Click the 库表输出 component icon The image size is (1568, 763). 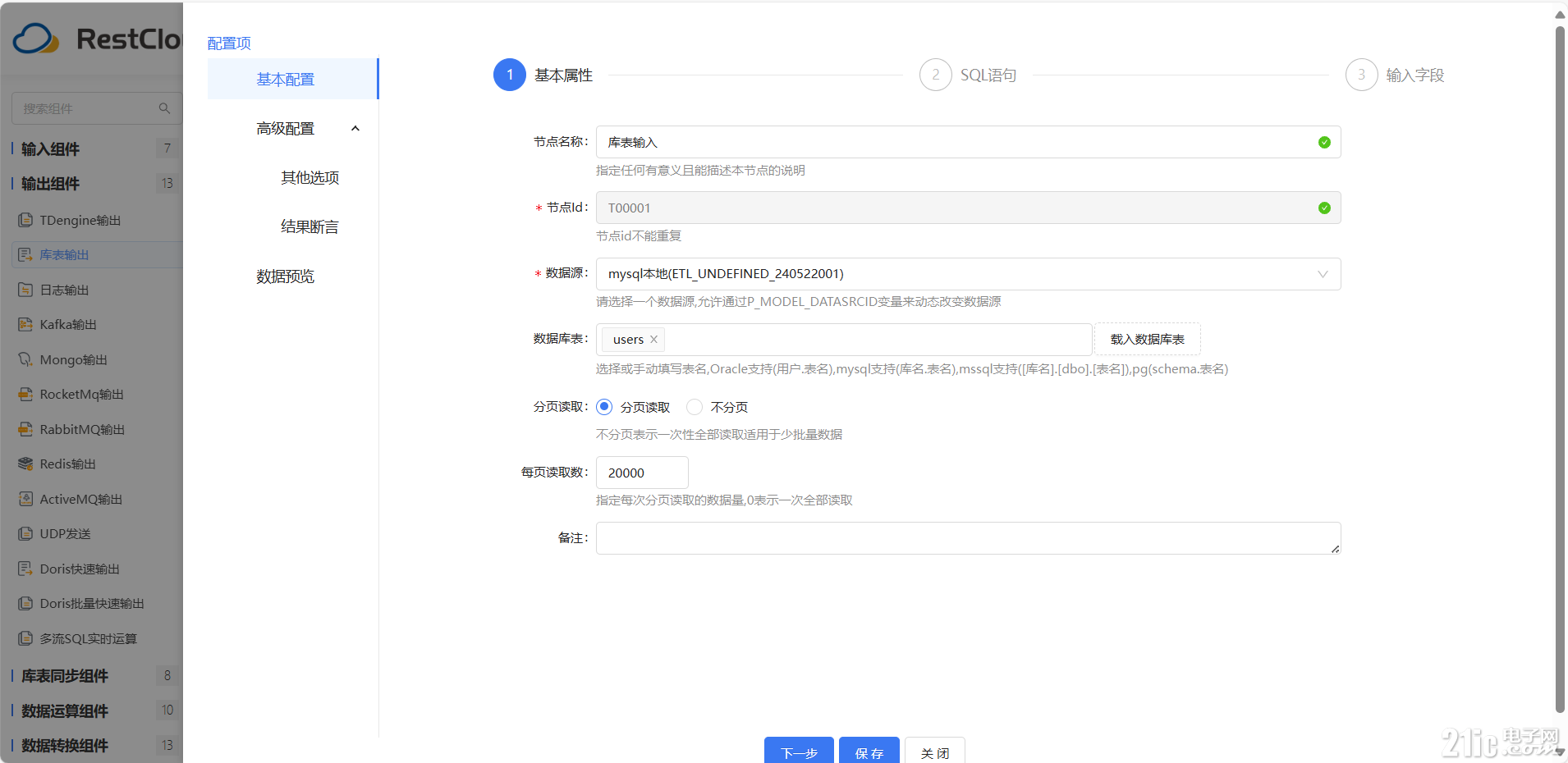[25, 254]
